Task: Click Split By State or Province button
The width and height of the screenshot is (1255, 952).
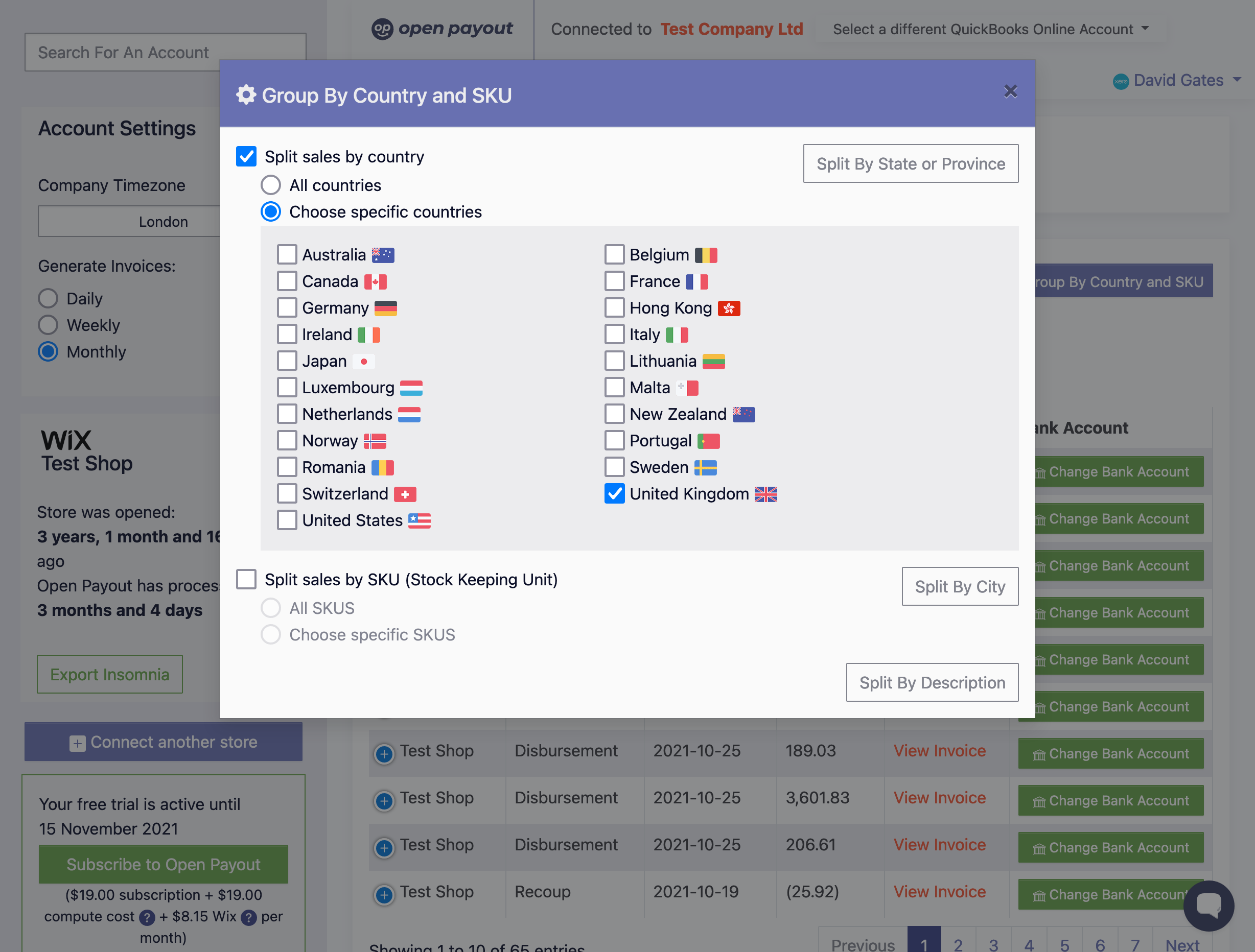Action: pos(911,164)
